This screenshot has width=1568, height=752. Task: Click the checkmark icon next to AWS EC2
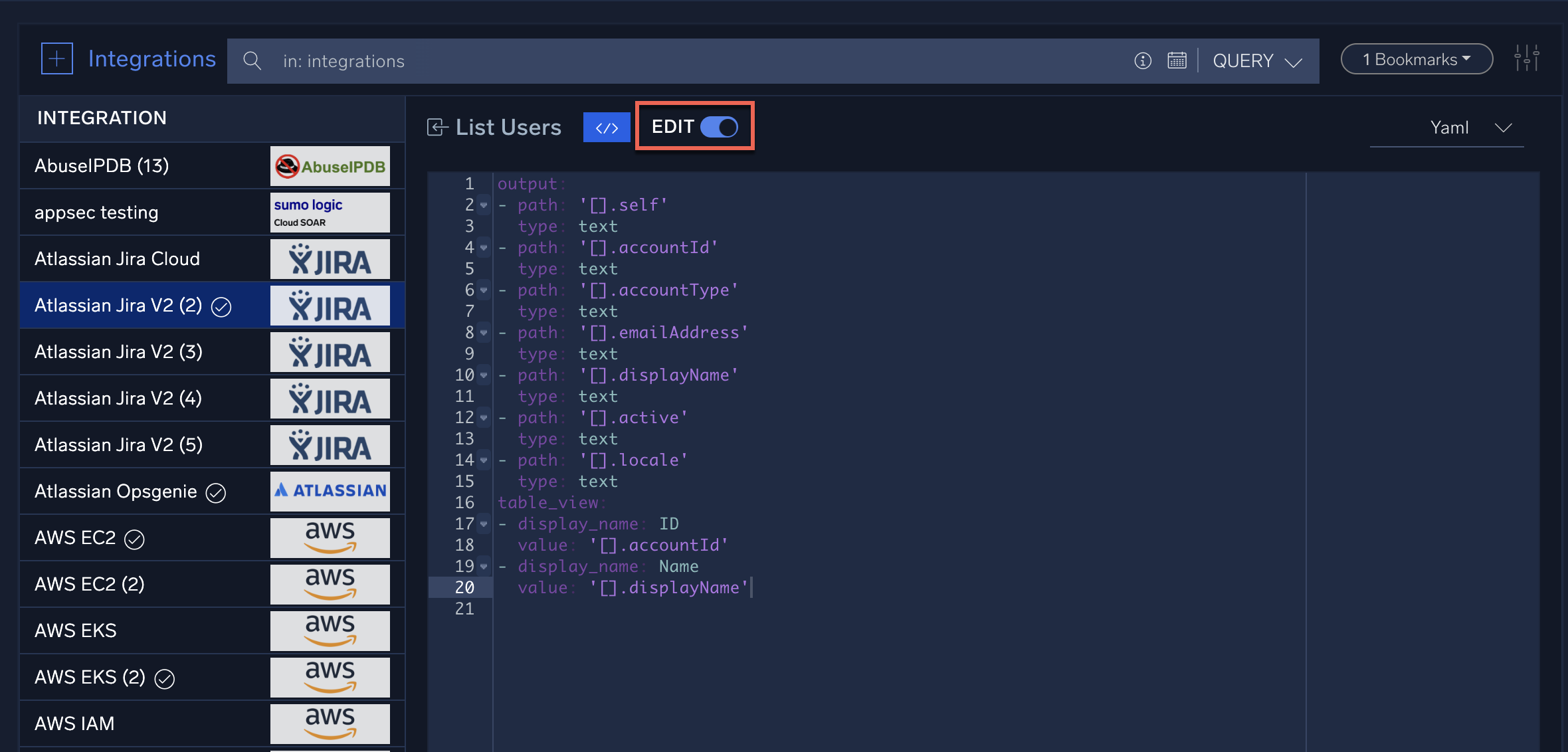[135, 538]
